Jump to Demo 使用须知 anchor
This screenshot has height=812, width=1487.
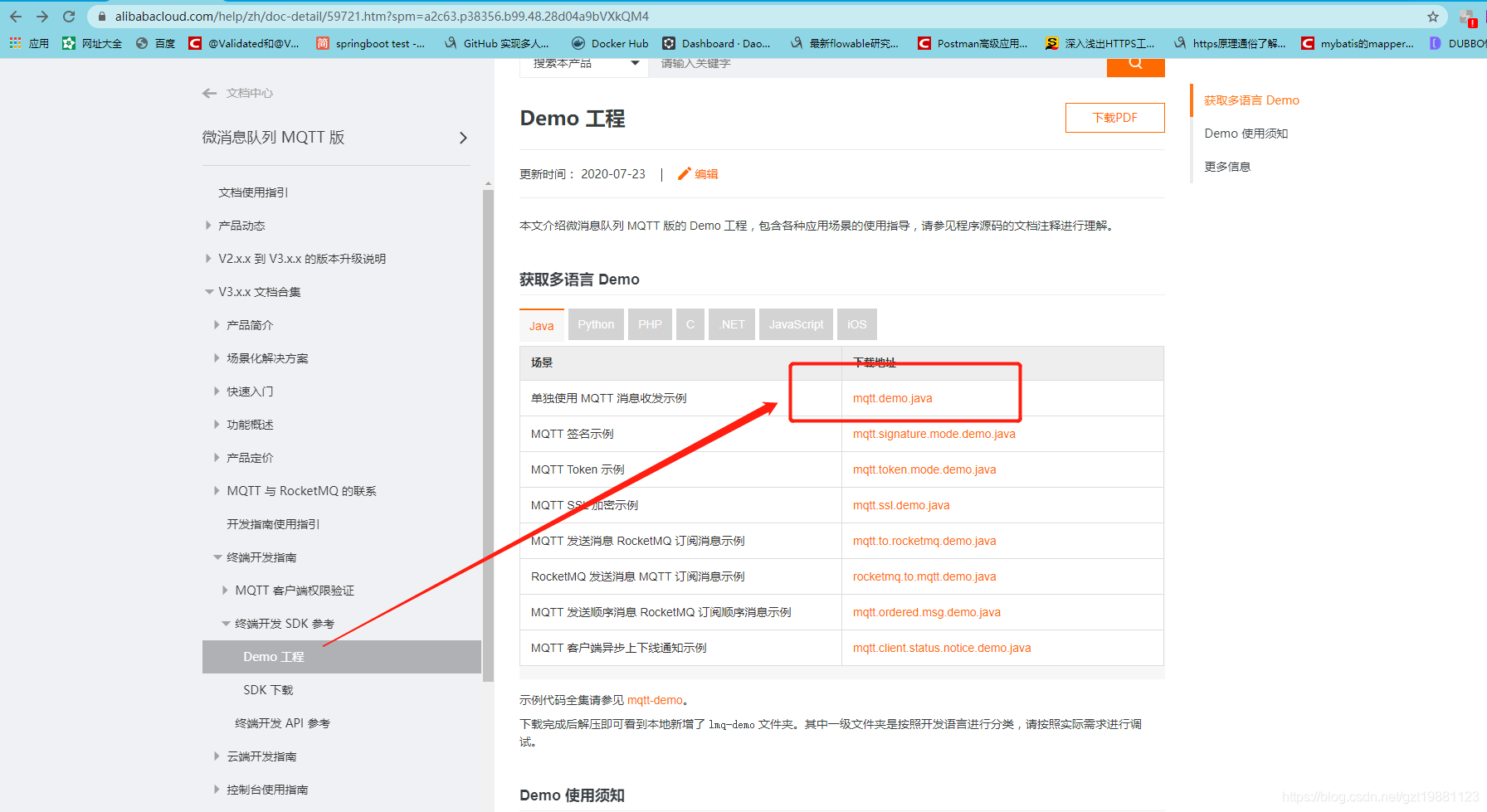(x=1246, y=134)
